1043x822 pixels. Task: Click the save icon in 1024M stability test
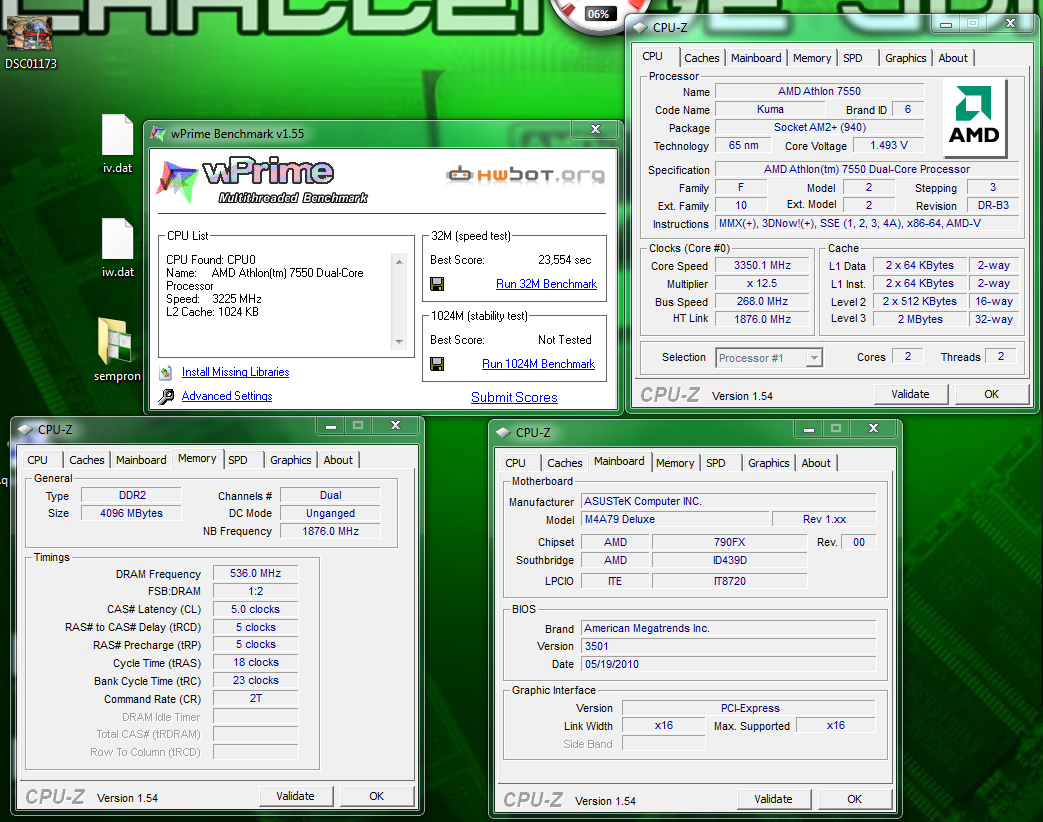coord(437,364)
